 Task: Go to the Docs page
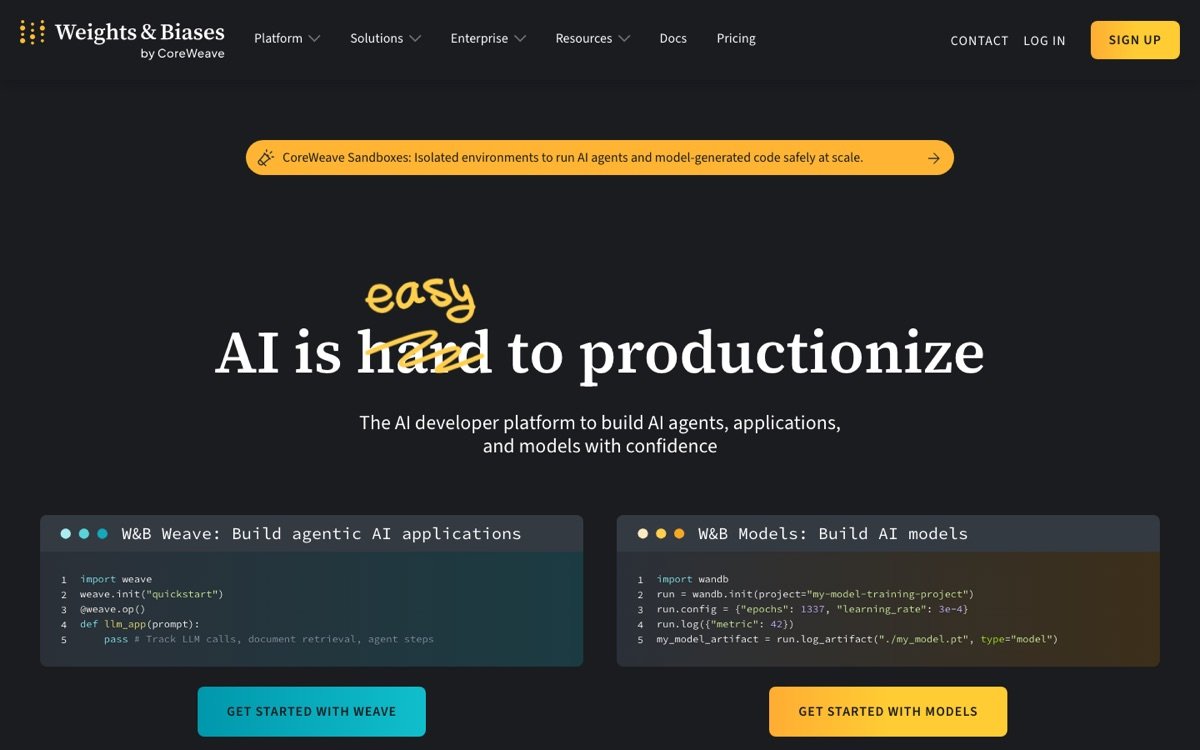(x=673, y=38)
